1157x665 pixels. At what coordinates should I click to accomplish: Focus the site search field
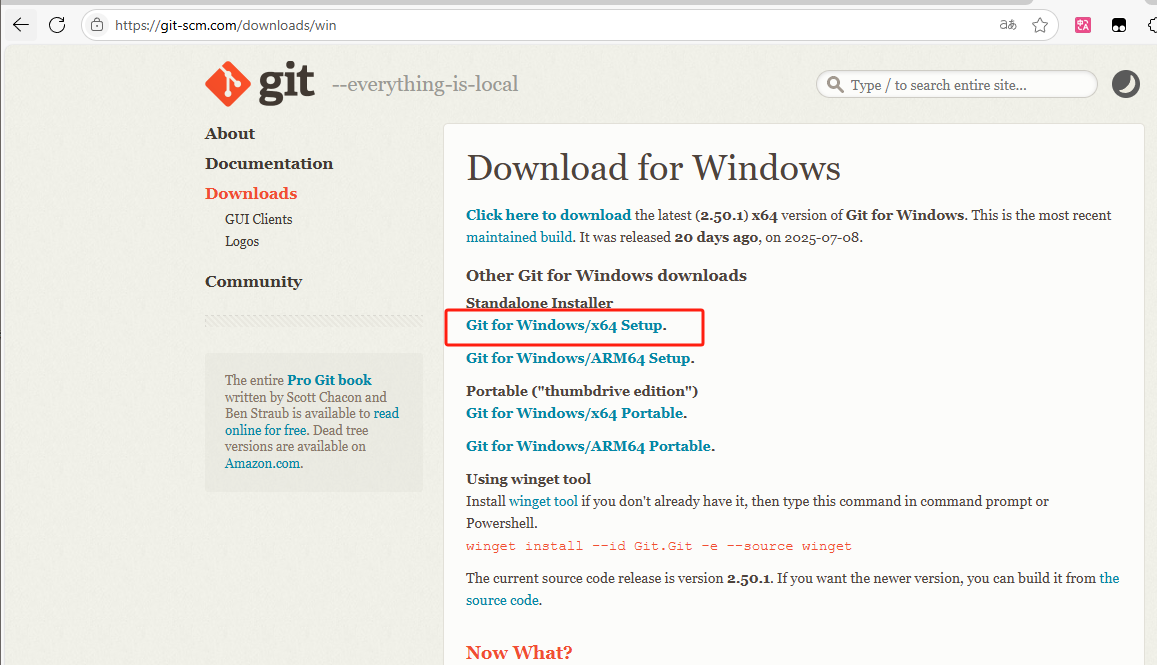point(956,84)
